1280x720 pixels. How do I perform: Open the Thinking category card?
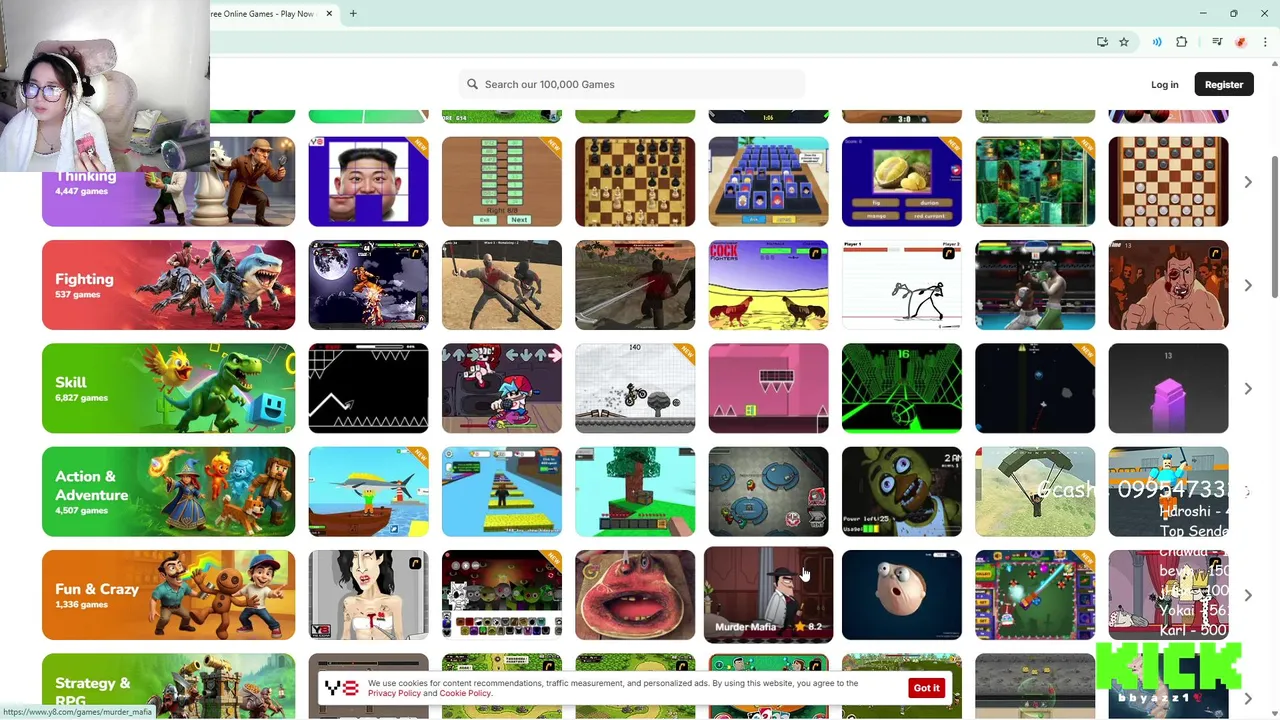click(x=168, y=182)
